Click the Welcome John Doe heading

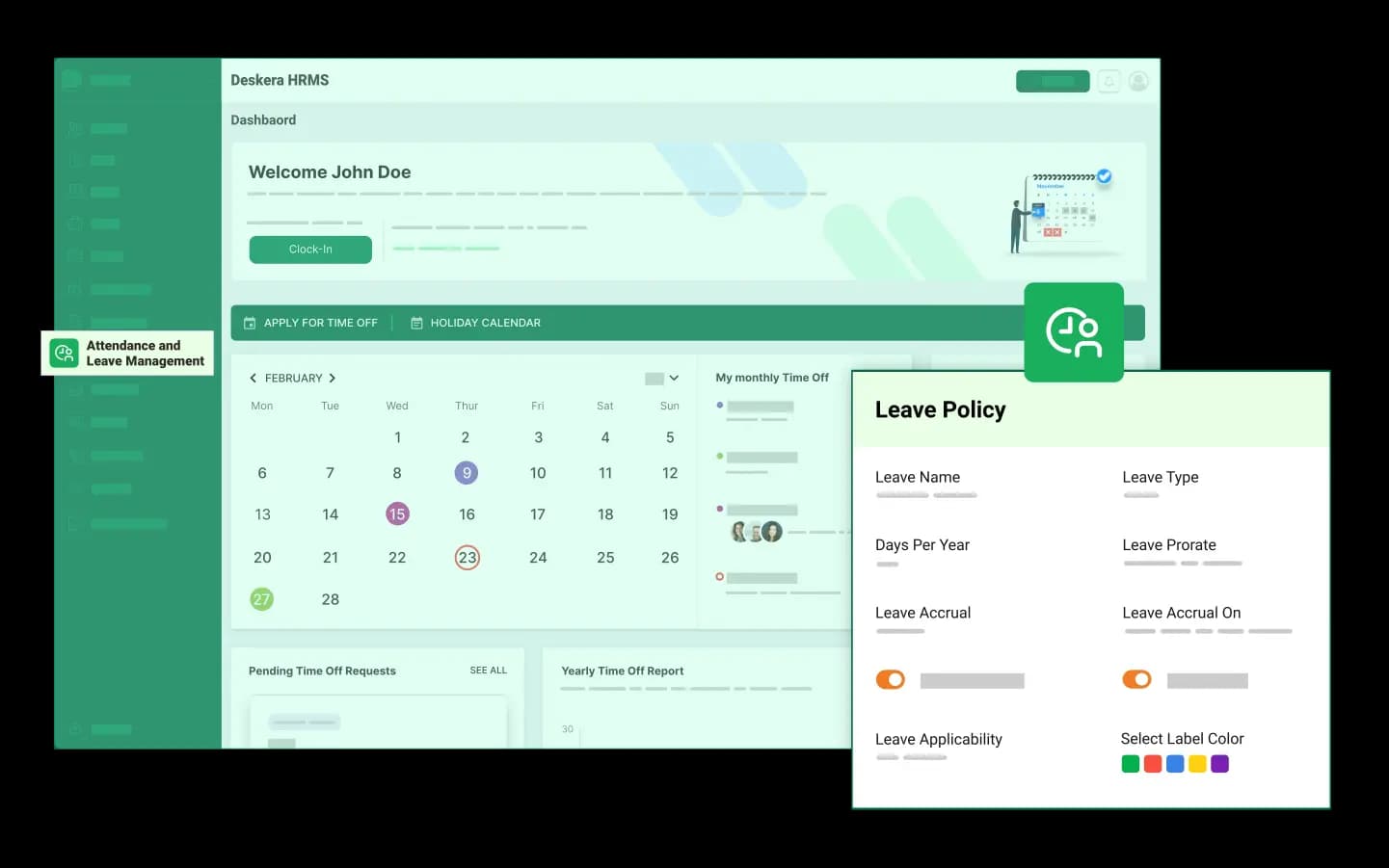pos(330,172)
